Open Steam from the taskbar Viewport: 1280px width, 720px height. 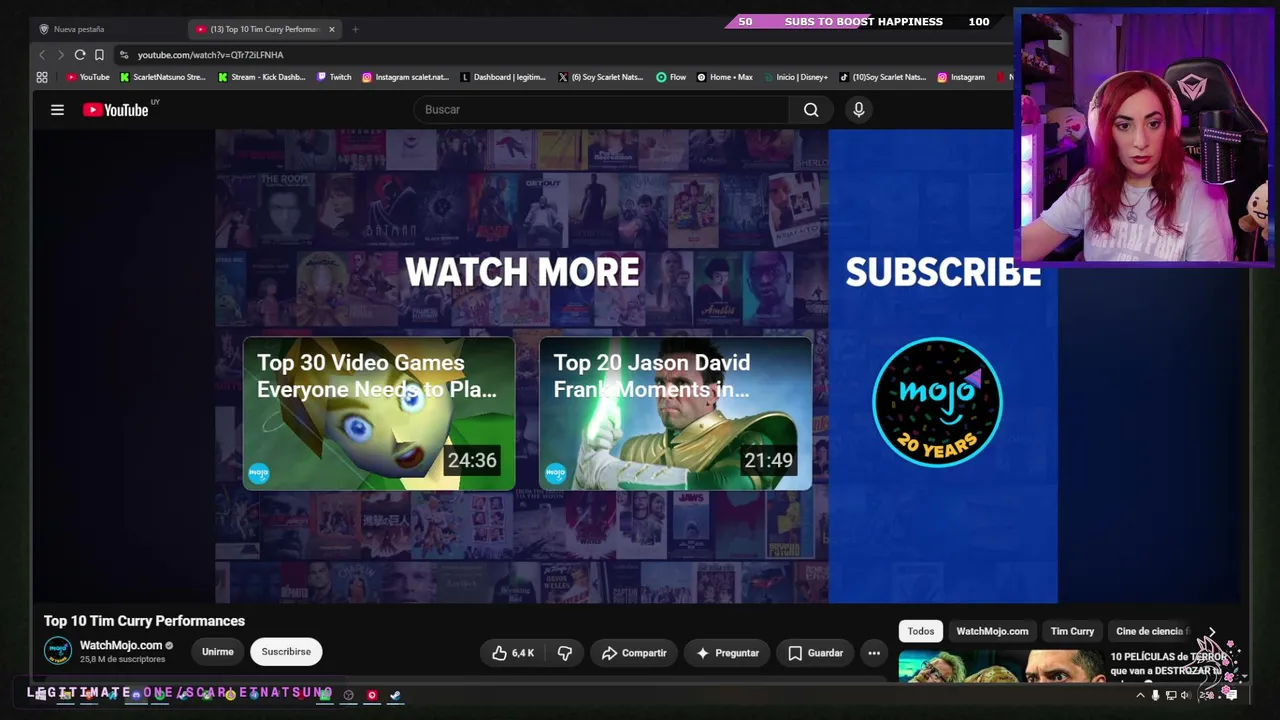(x=395, y=695)
